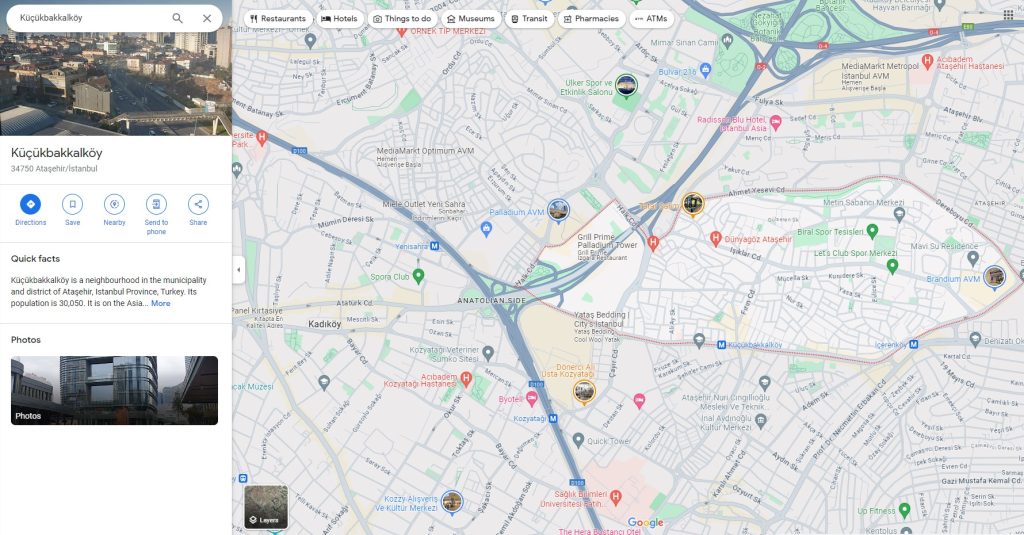Open the Photos thumbnail
The height and width of the screenshot is (535, 1024).
point(114,390)
